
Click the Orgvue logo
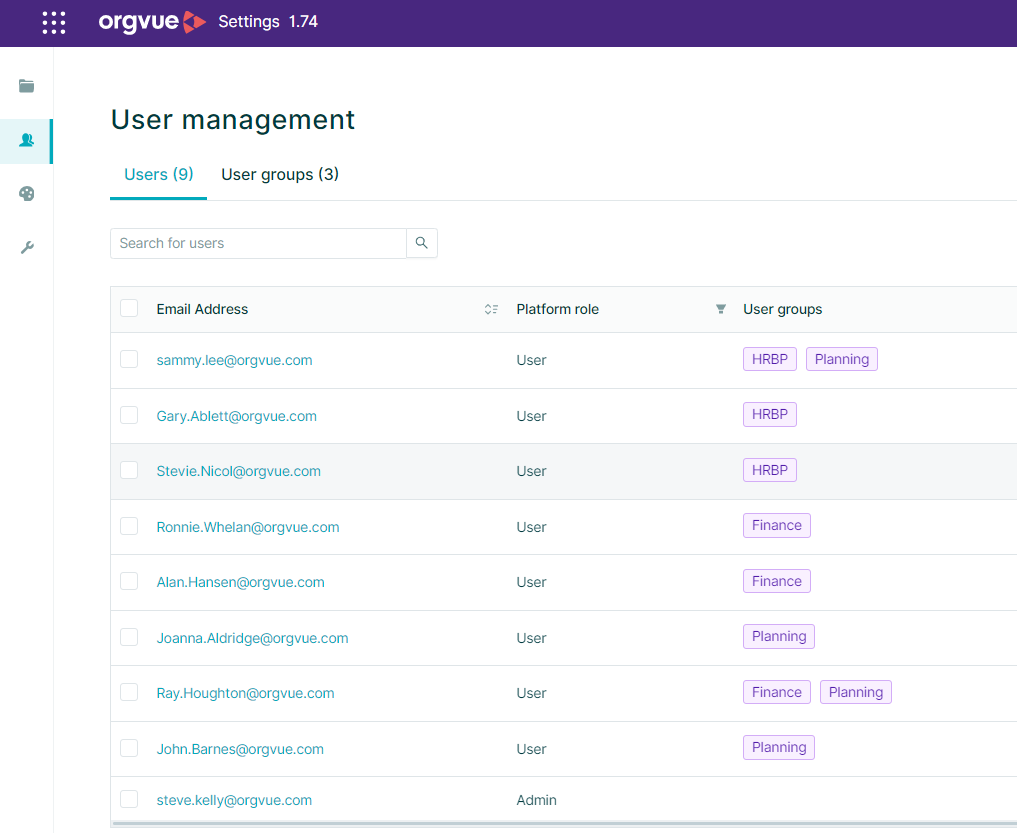(152, 22)
